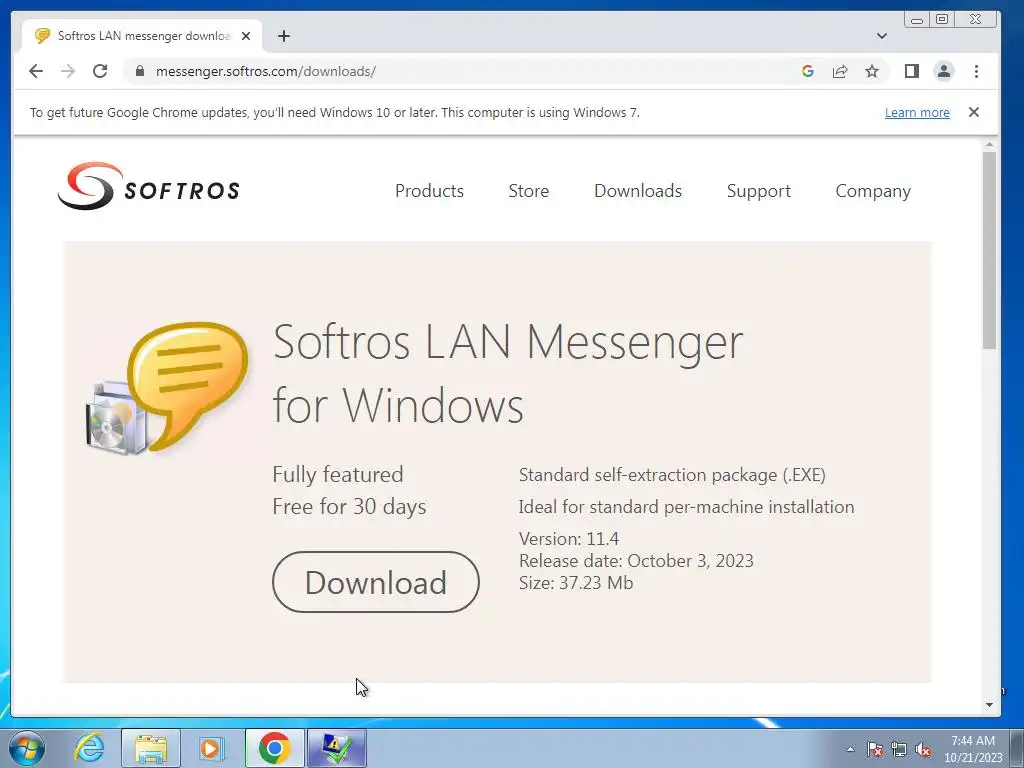Screen dimensions: 1024x768
Task: Open the Learn more link
Action: [x=917, y=112]
